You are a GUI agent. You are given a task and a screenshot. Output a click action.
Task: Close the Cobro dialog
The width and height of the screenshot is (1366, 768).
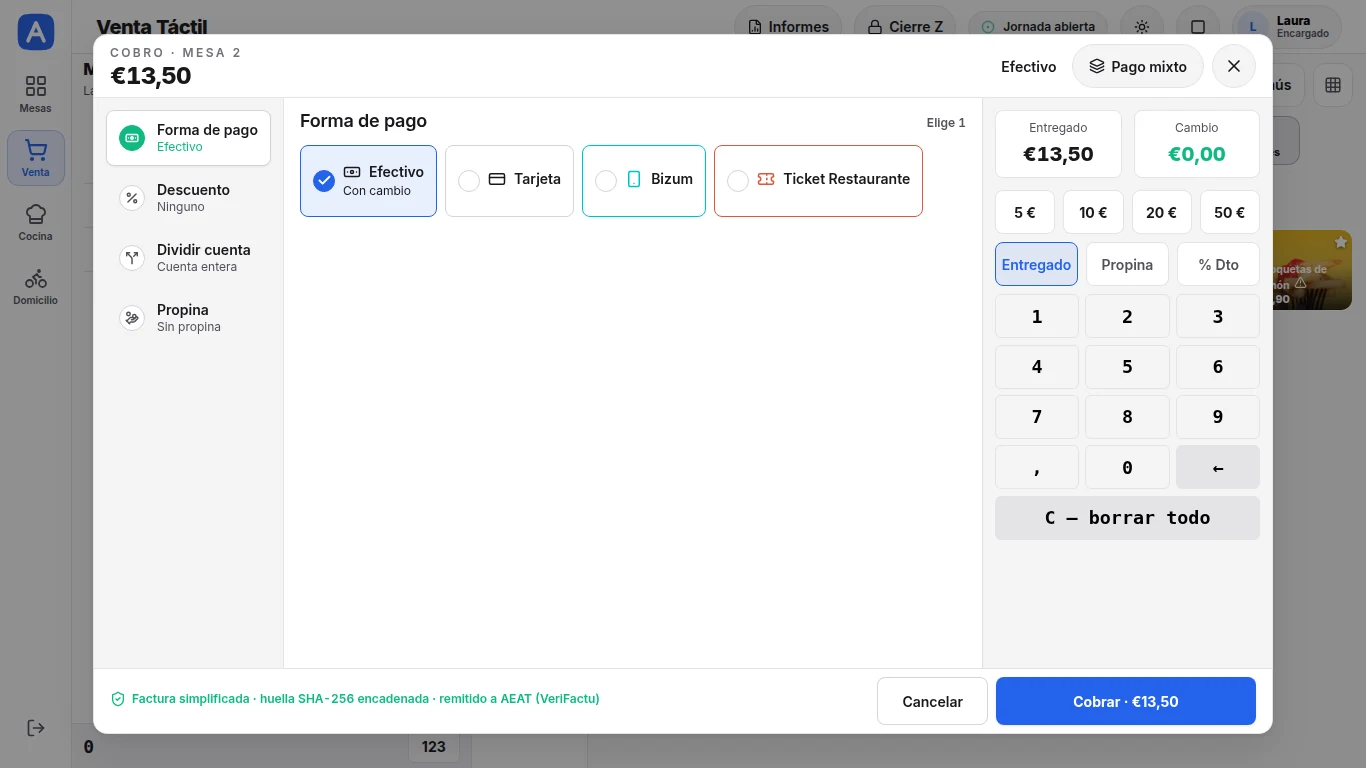tap(1234, 66)
